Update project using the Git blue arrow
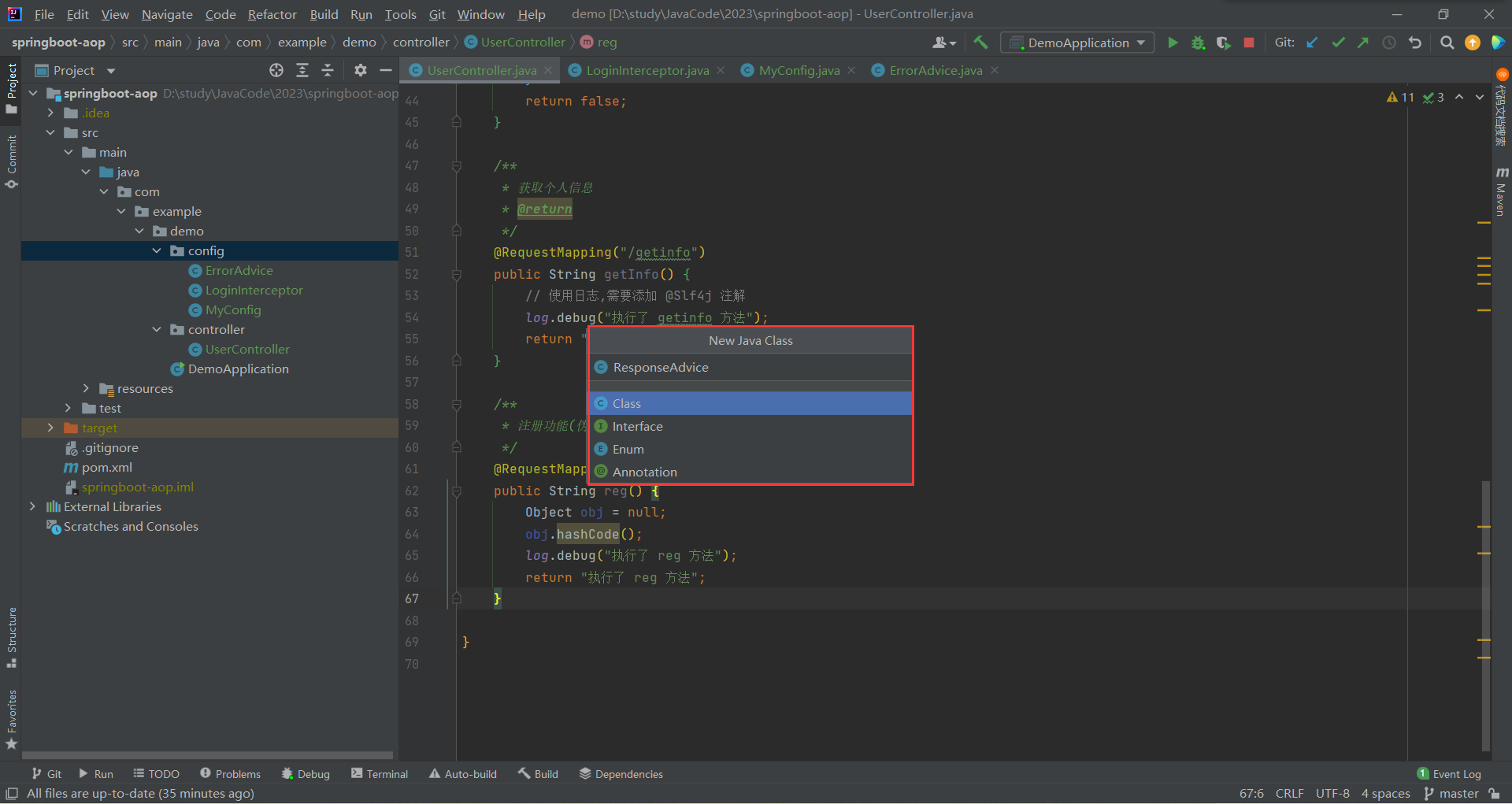Viewport: 1512px width, 804px height. (x=1312, y=43)
